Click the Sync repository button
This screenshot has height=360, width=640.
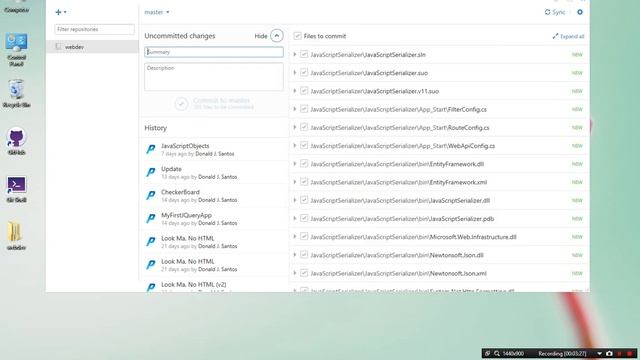pyautogui.click(x=555, y=12)
